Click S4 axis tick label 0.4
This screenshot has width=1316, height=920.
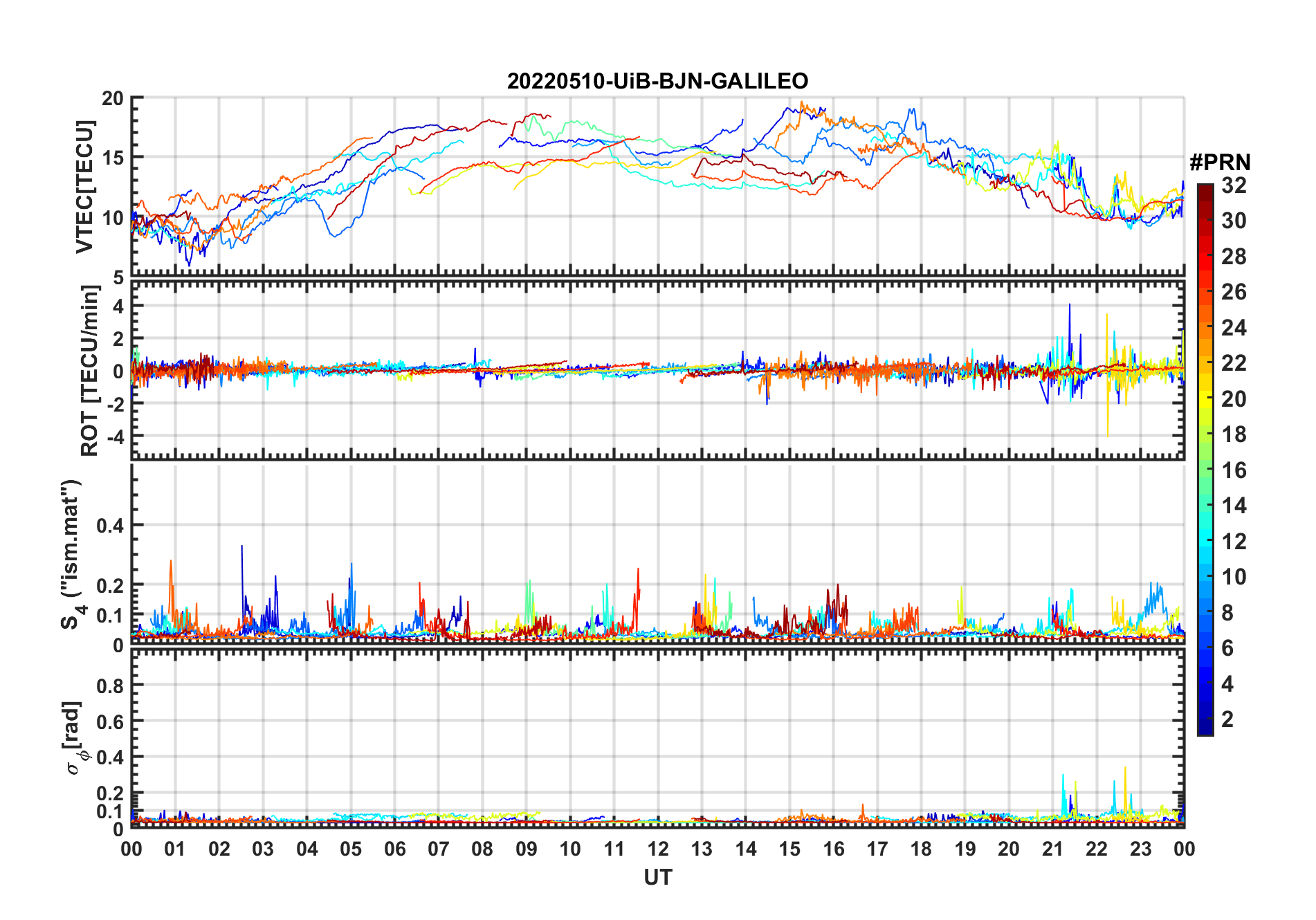[x=111, y=526]
